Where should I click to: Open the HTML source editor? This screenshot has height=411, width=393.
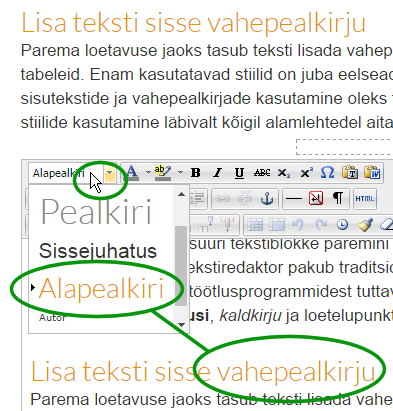(x=365, y=199)
